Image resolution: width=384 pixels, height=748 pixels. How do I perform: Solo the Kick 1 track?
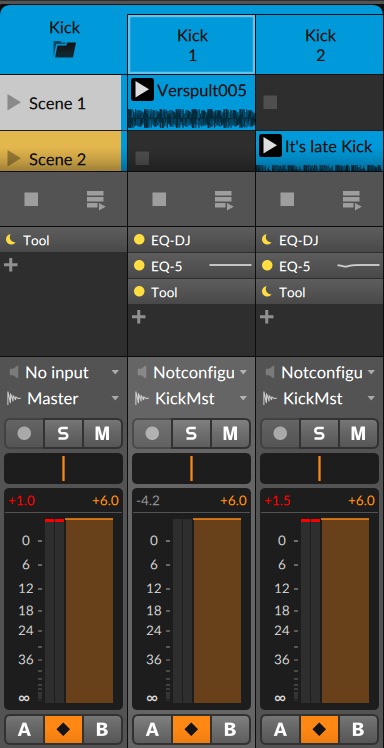click(x=191, y=433)
